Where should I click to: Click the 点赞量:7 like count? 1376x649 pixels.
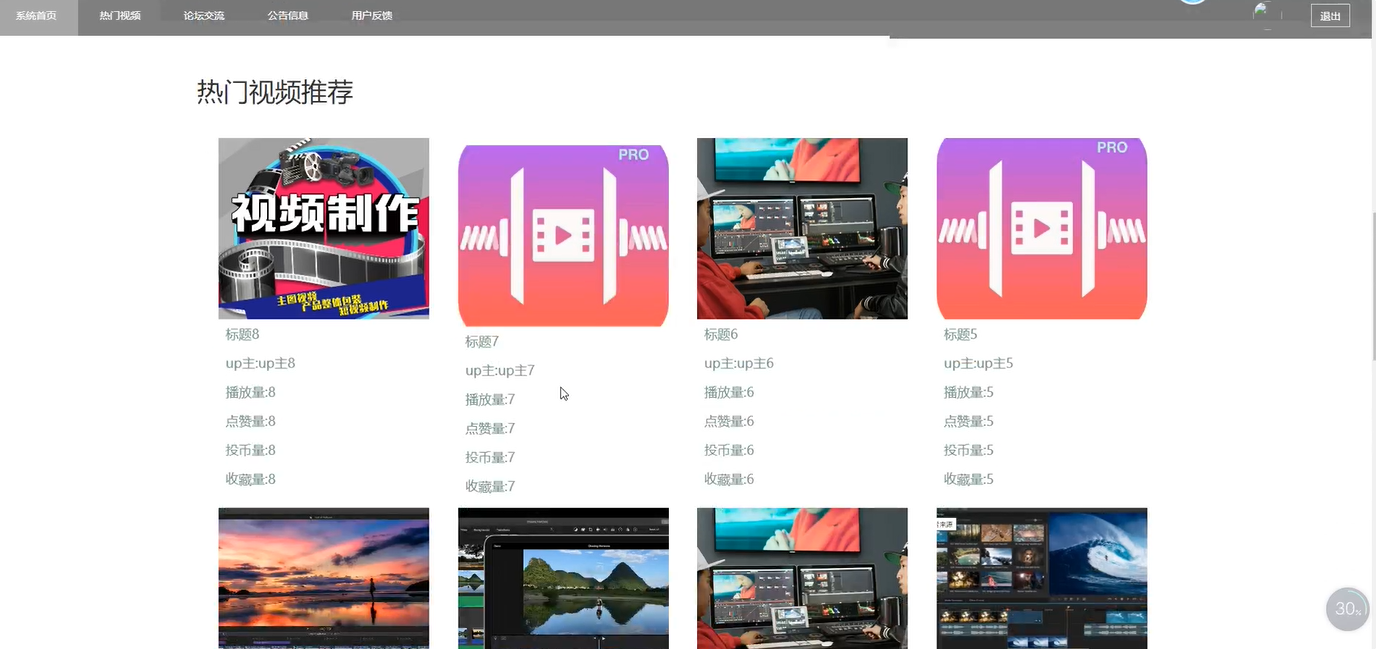click(490, 428)
